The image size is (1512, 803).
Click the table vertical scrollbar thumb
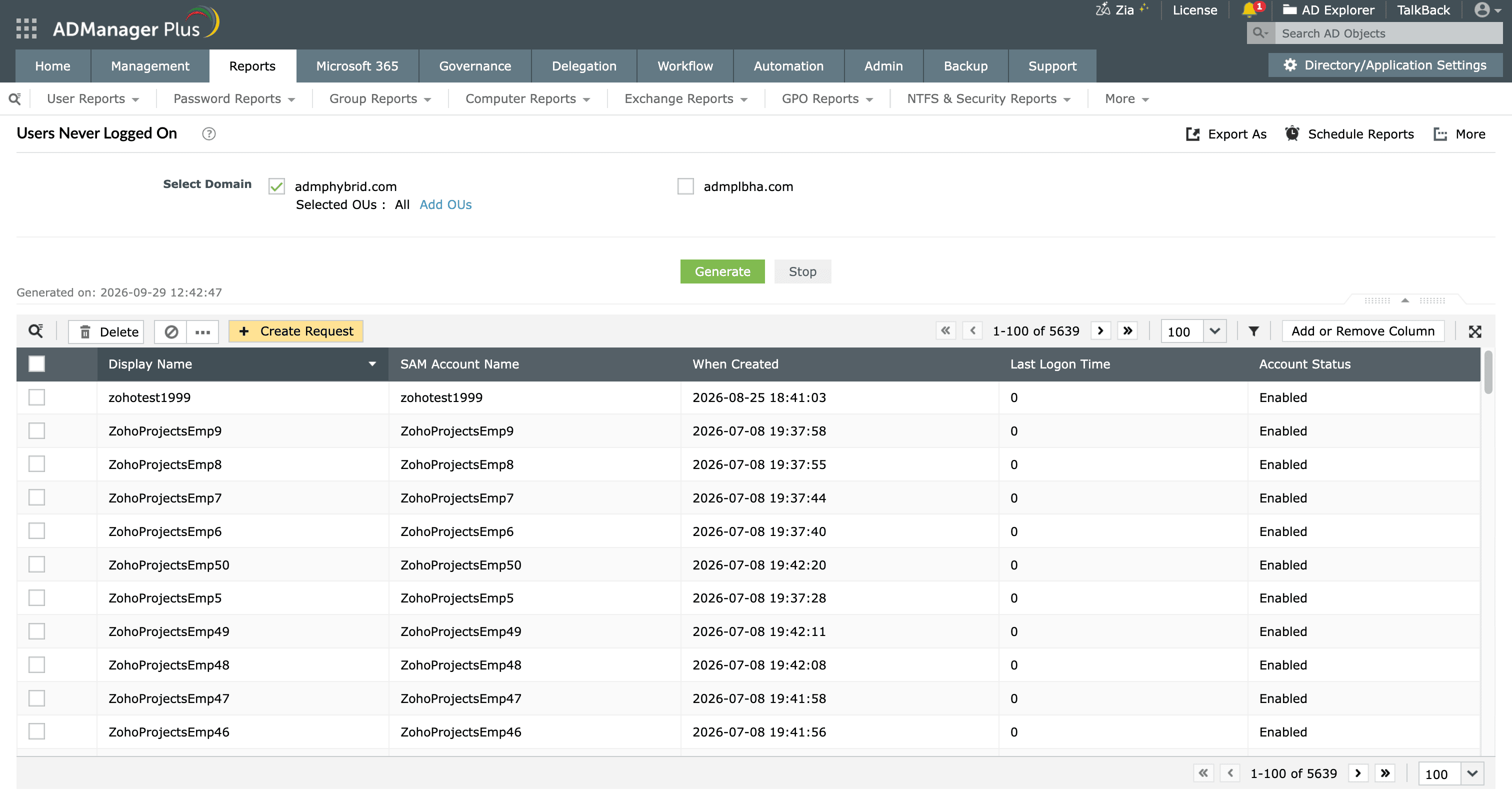pyautogui.click(x=1488, y=372)
